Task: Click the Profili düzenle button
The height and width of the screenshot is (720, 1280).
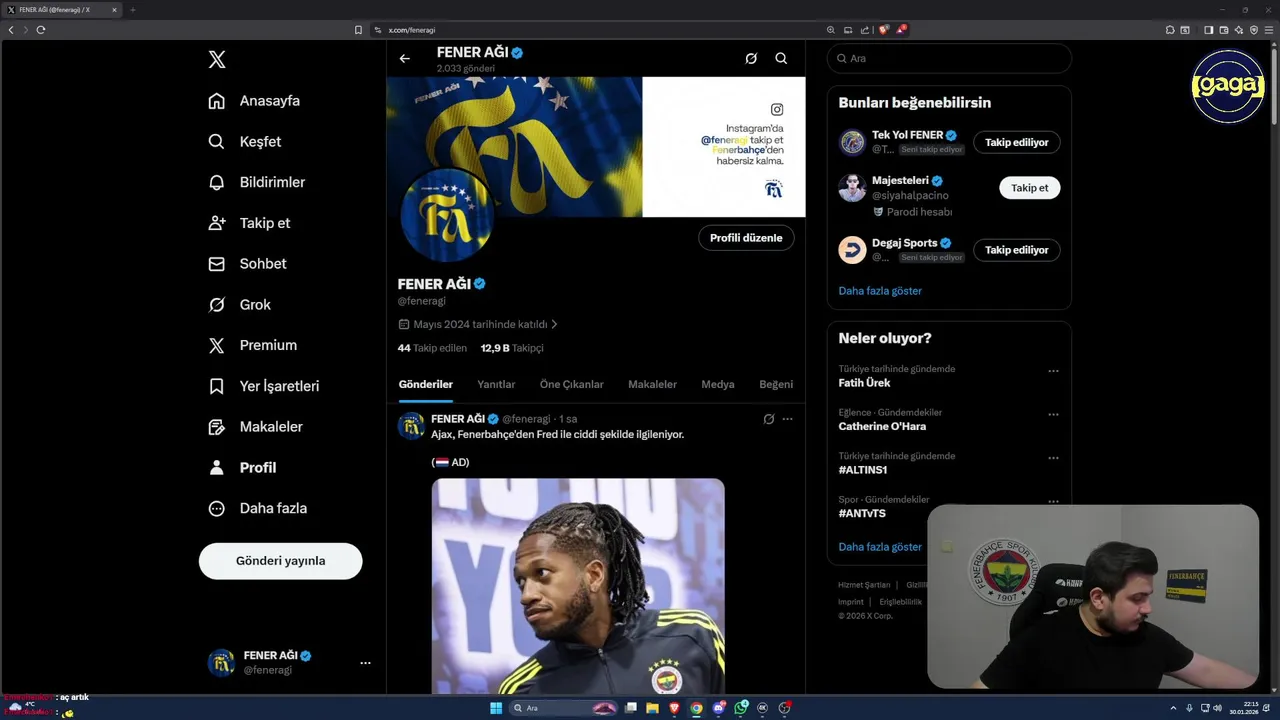Action: (x=746, y=238)
